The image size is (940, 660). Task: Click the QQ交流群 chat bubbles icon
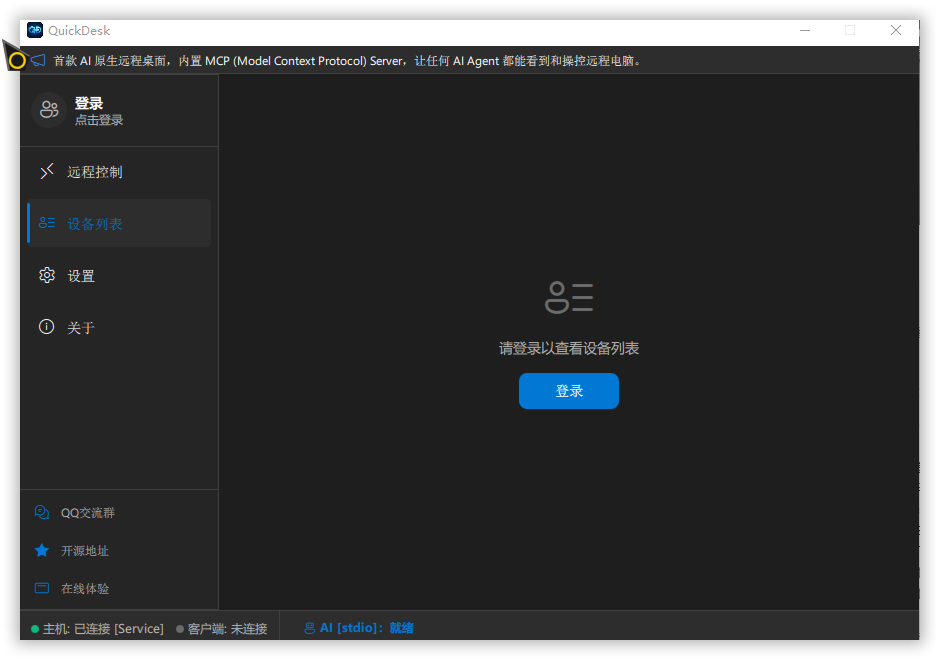tap(42, 513)
